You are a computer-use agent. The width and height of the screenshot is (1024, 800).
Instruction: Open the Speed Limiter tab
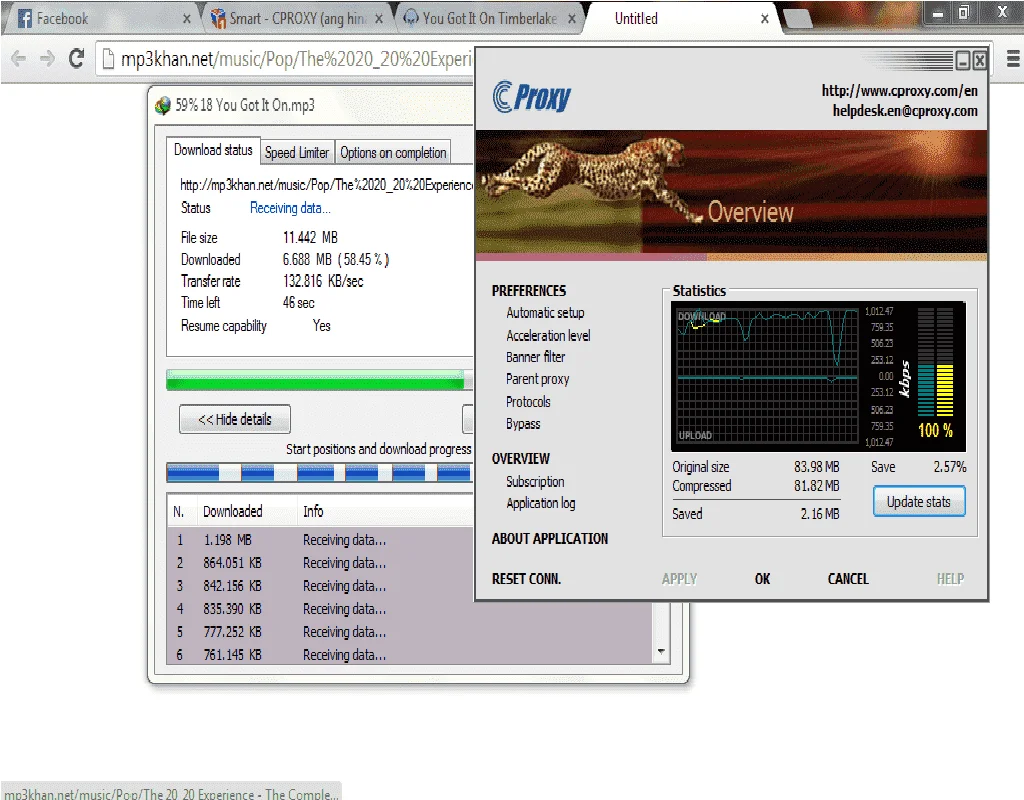(296, 153)
